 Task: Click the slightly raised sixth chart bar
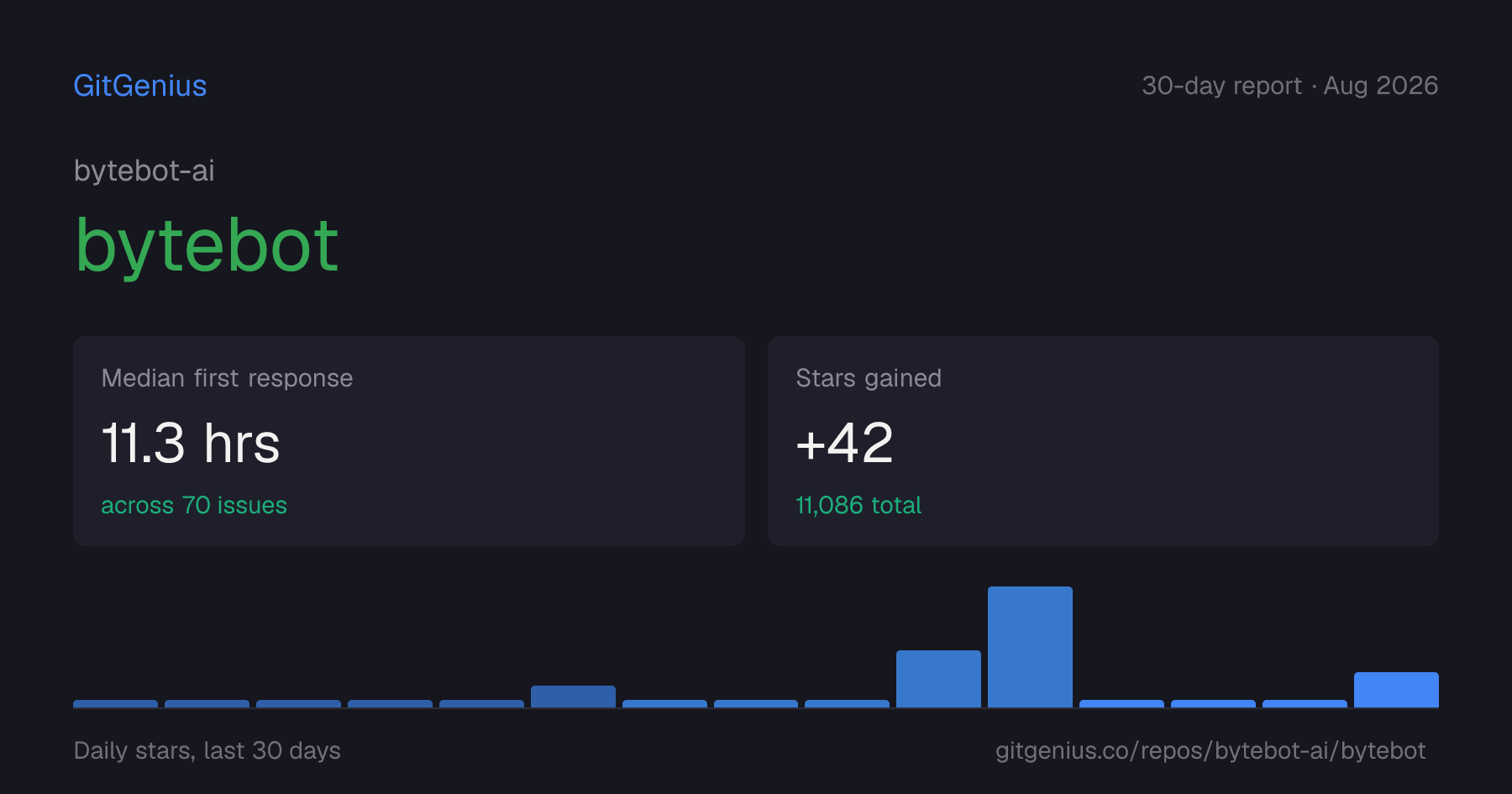573,697
